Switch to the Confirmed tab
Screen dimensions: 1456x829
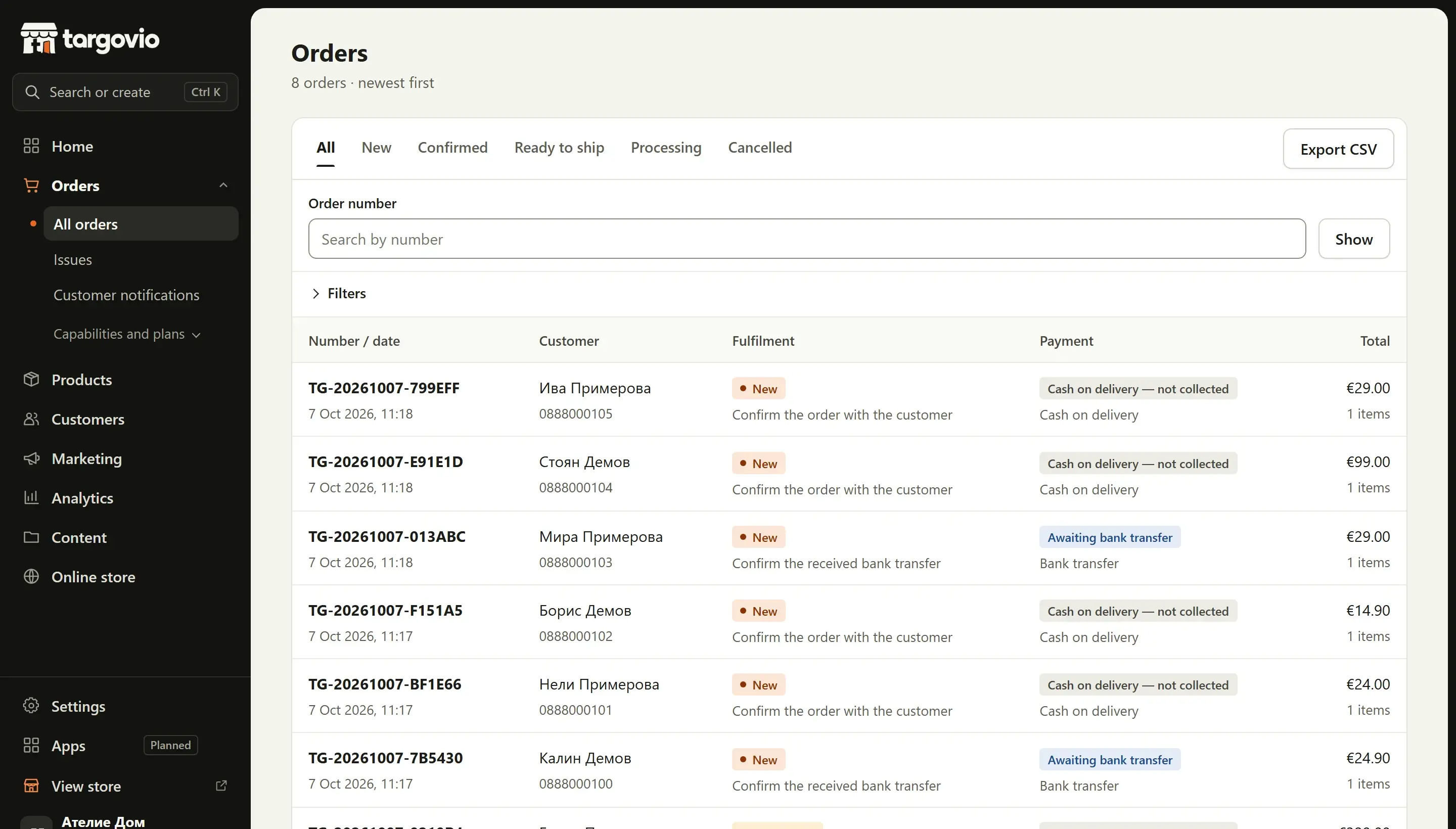point(452,148)
